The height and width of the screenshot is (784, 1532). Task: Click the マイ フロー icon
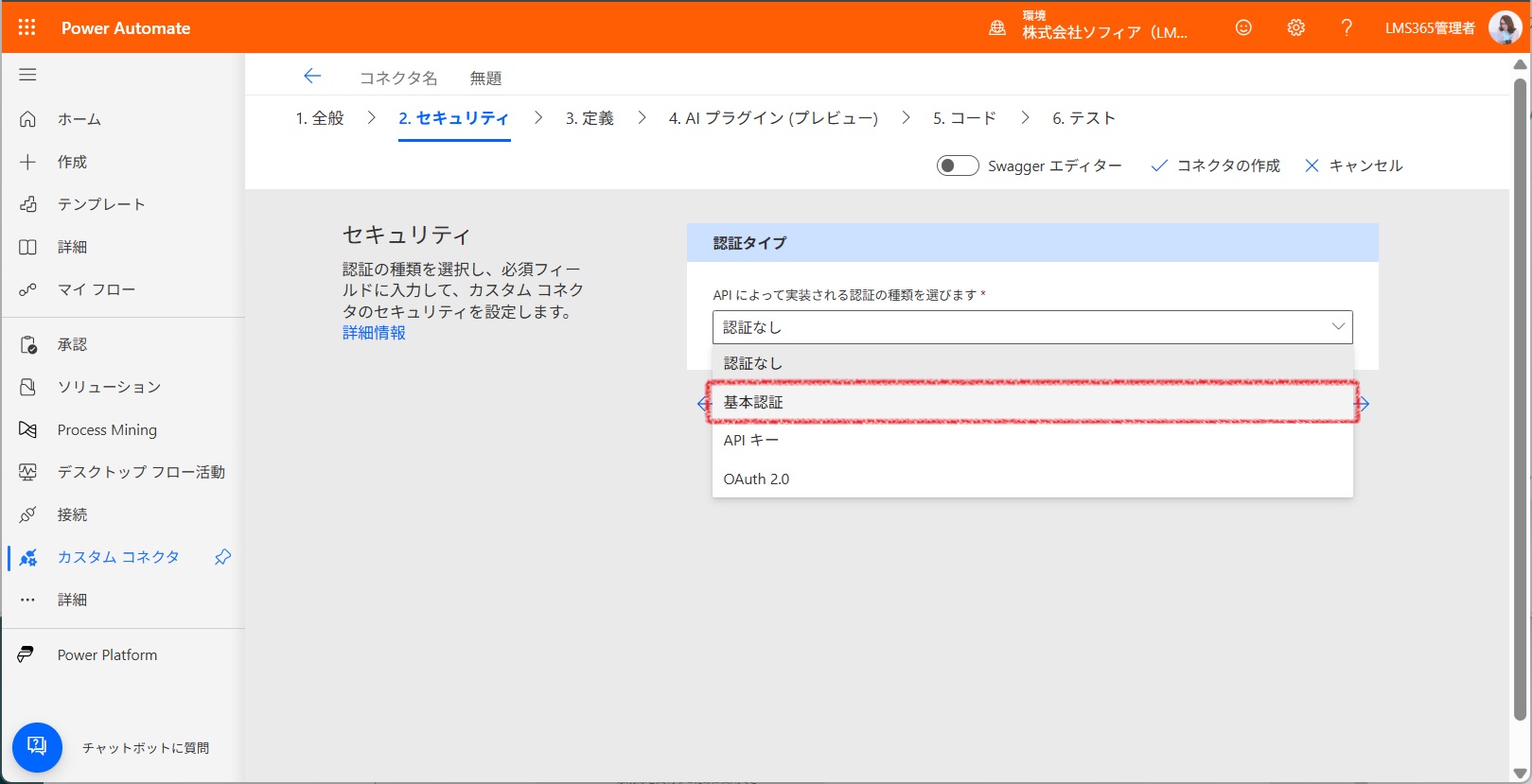click(27, 289)
